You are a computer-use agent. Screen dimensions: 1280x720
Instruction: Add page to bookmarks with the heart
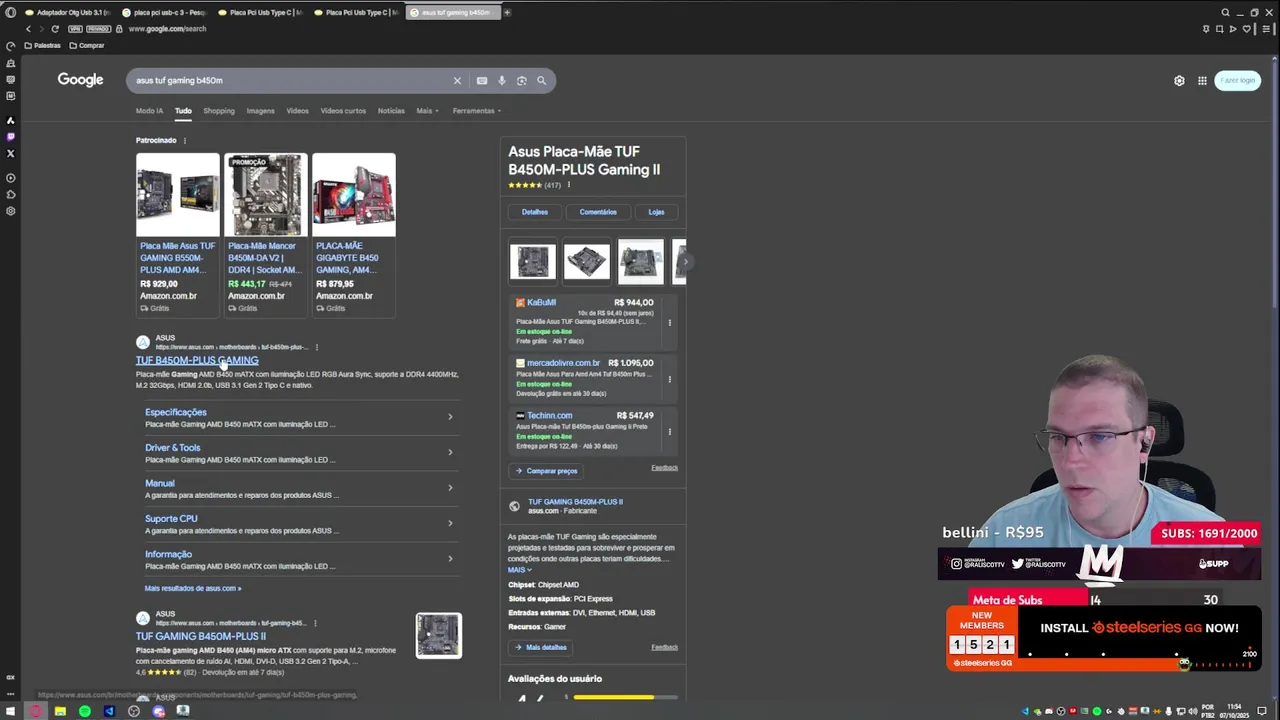(1247, 29)
